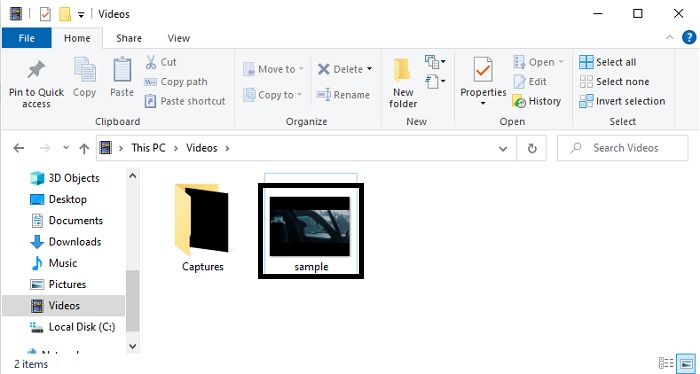Select Music in navigation pane
700x374 pixels.
click(x=54, y=263)
